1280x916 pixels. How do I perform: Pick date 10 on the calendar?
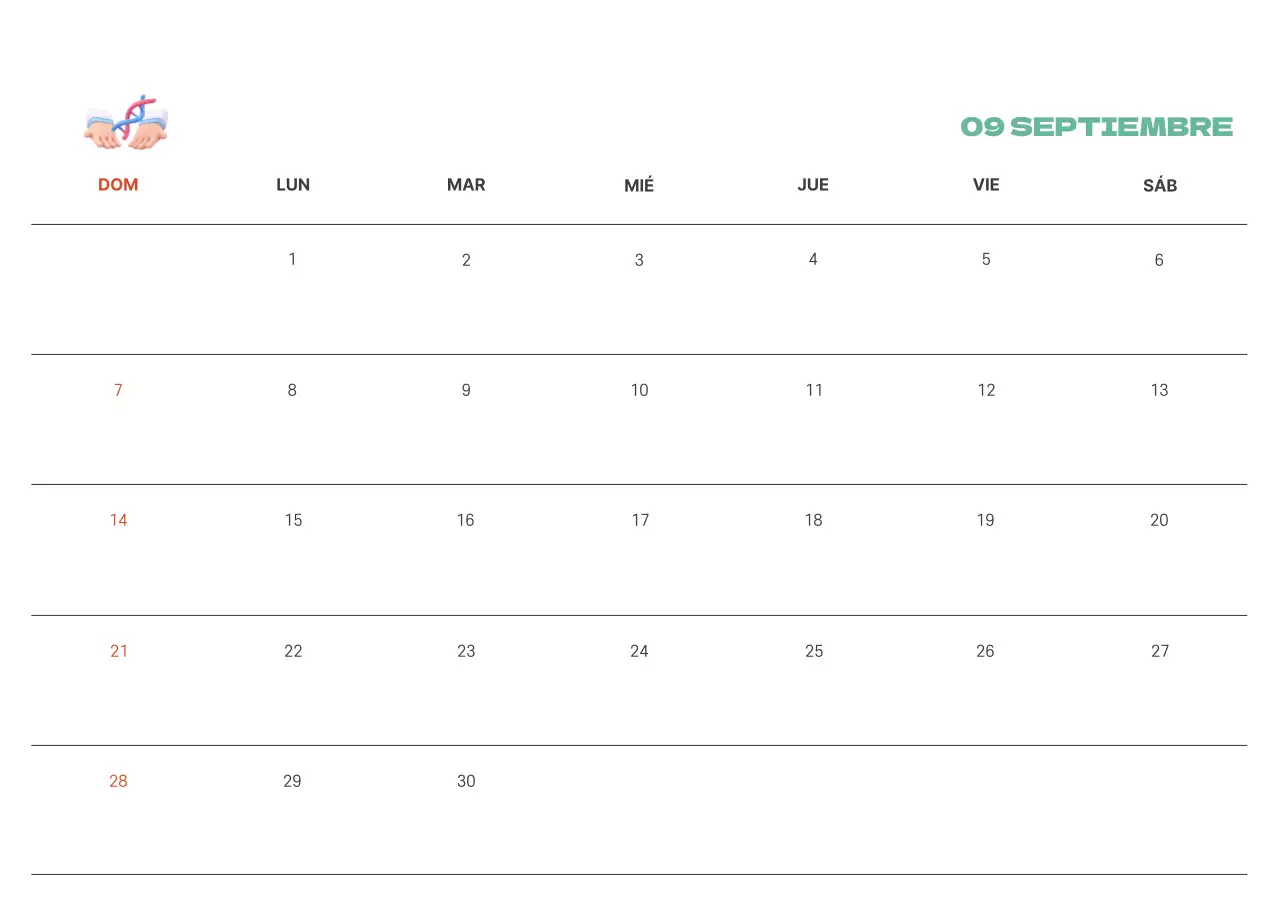click(639, 390)
